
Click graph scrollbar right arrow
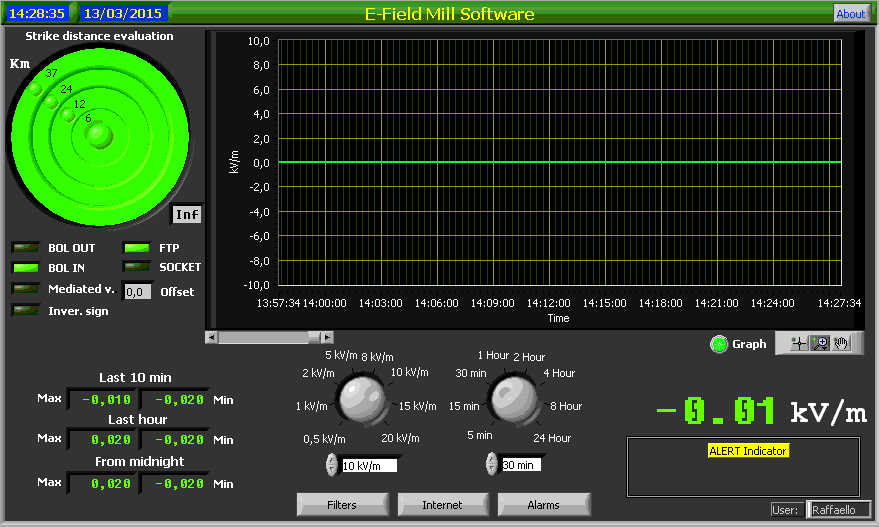tap(327, 337)
